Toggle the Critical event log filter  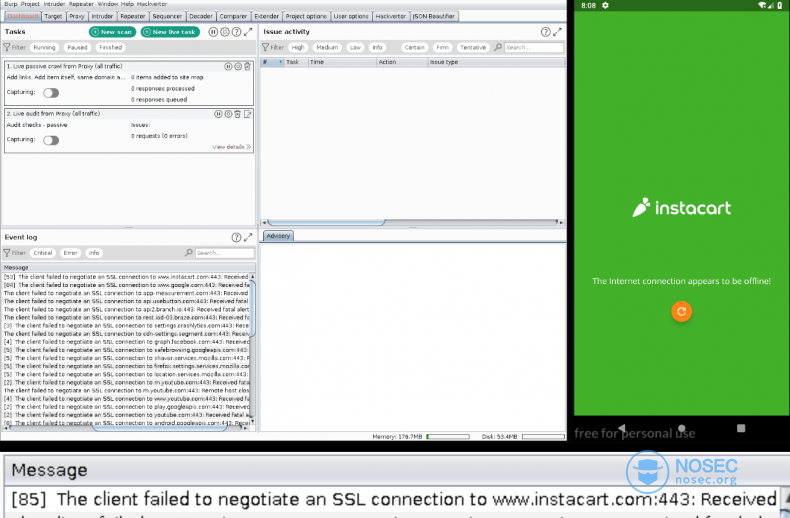pyautogui.click(x=43, y=253)
